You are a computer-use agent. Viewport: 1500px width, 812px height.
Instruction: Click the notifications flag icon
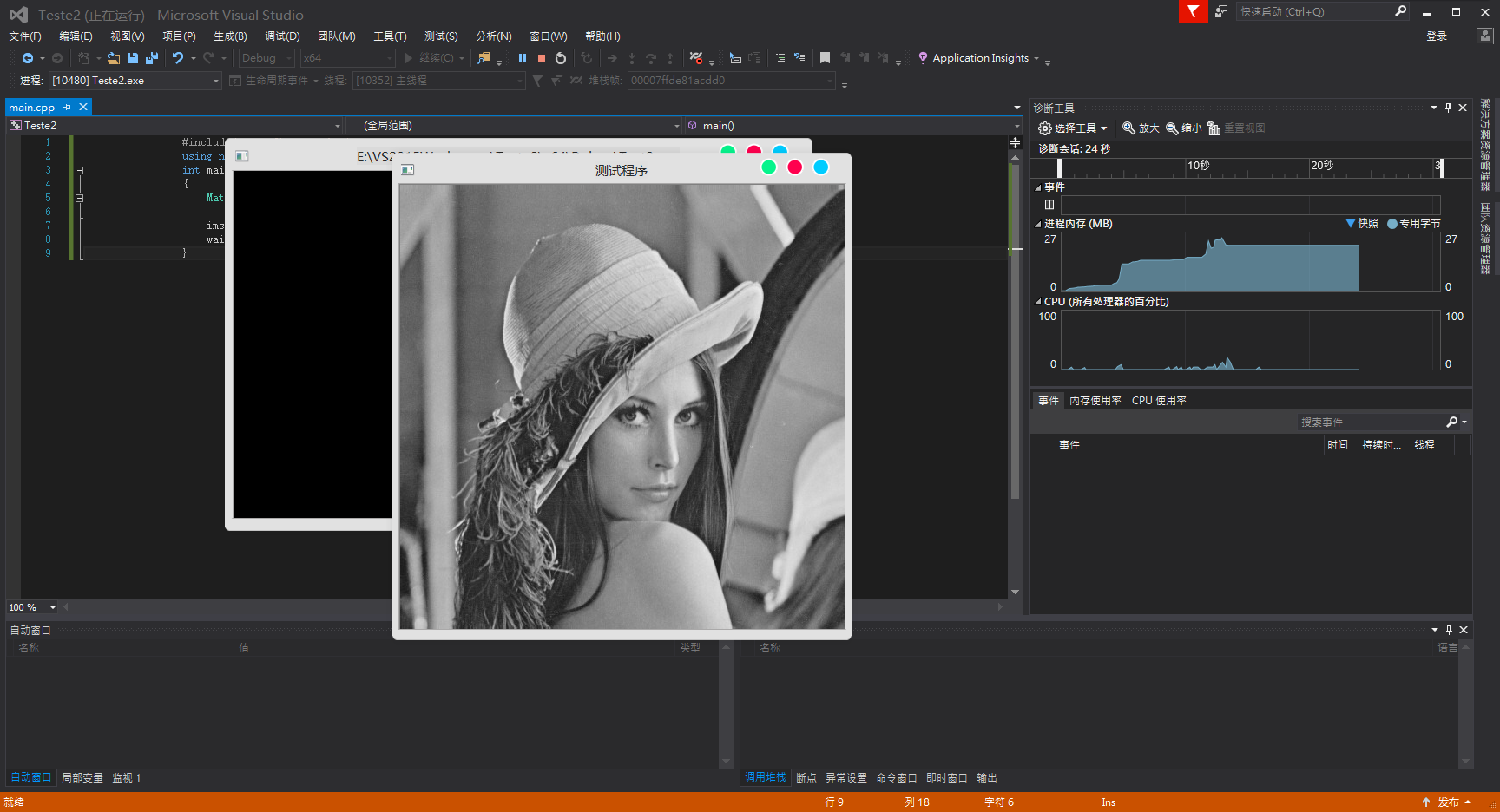coord(1193,11)
